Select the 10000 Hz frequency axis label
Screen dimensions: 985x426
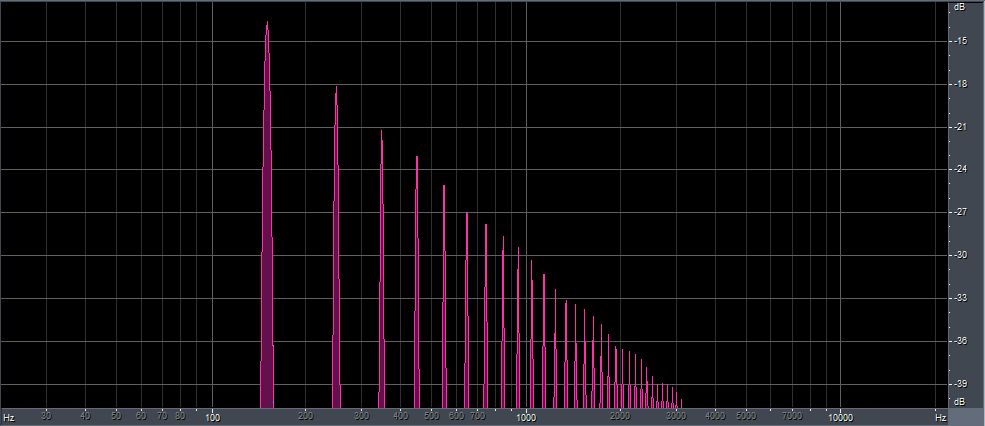840,415
